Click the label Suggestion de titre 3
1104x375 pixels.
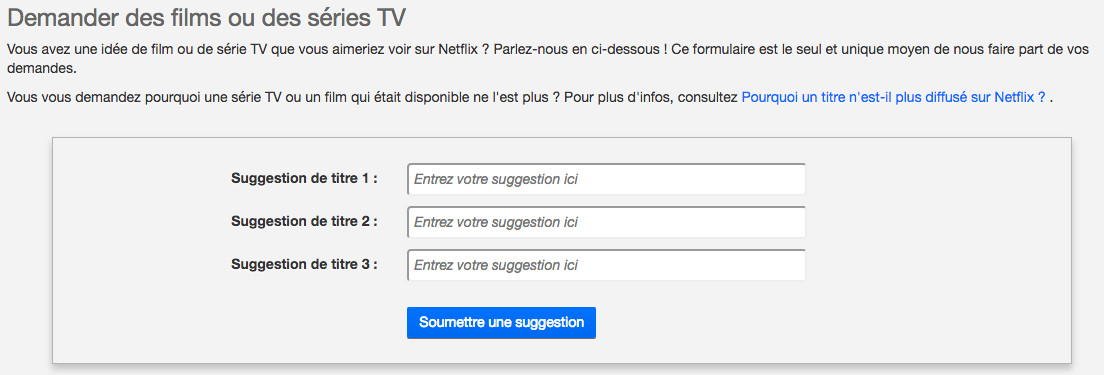pyautogui.click(x=304, y=265)
